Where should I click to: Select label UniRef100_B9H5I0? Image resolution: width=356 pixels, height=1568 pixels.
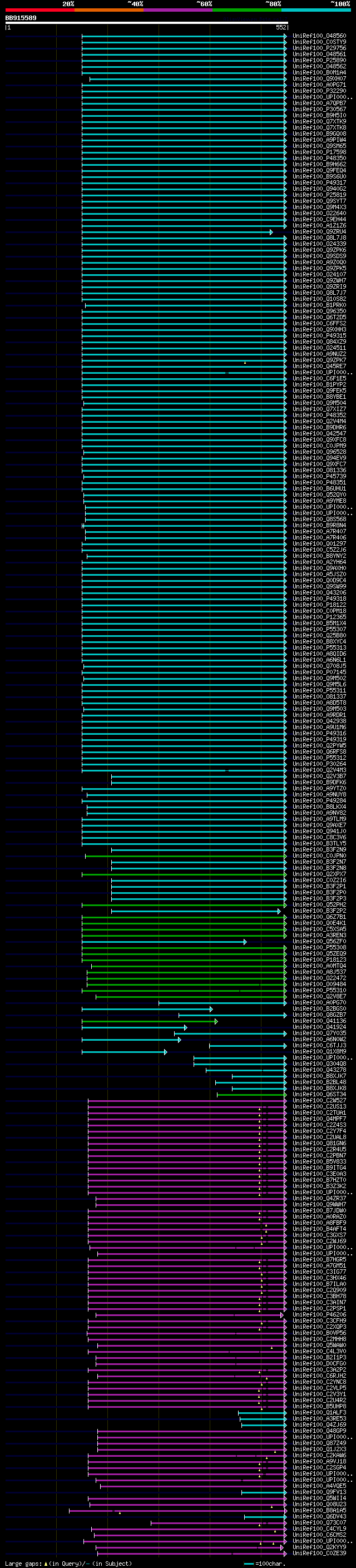coord(319,116)
